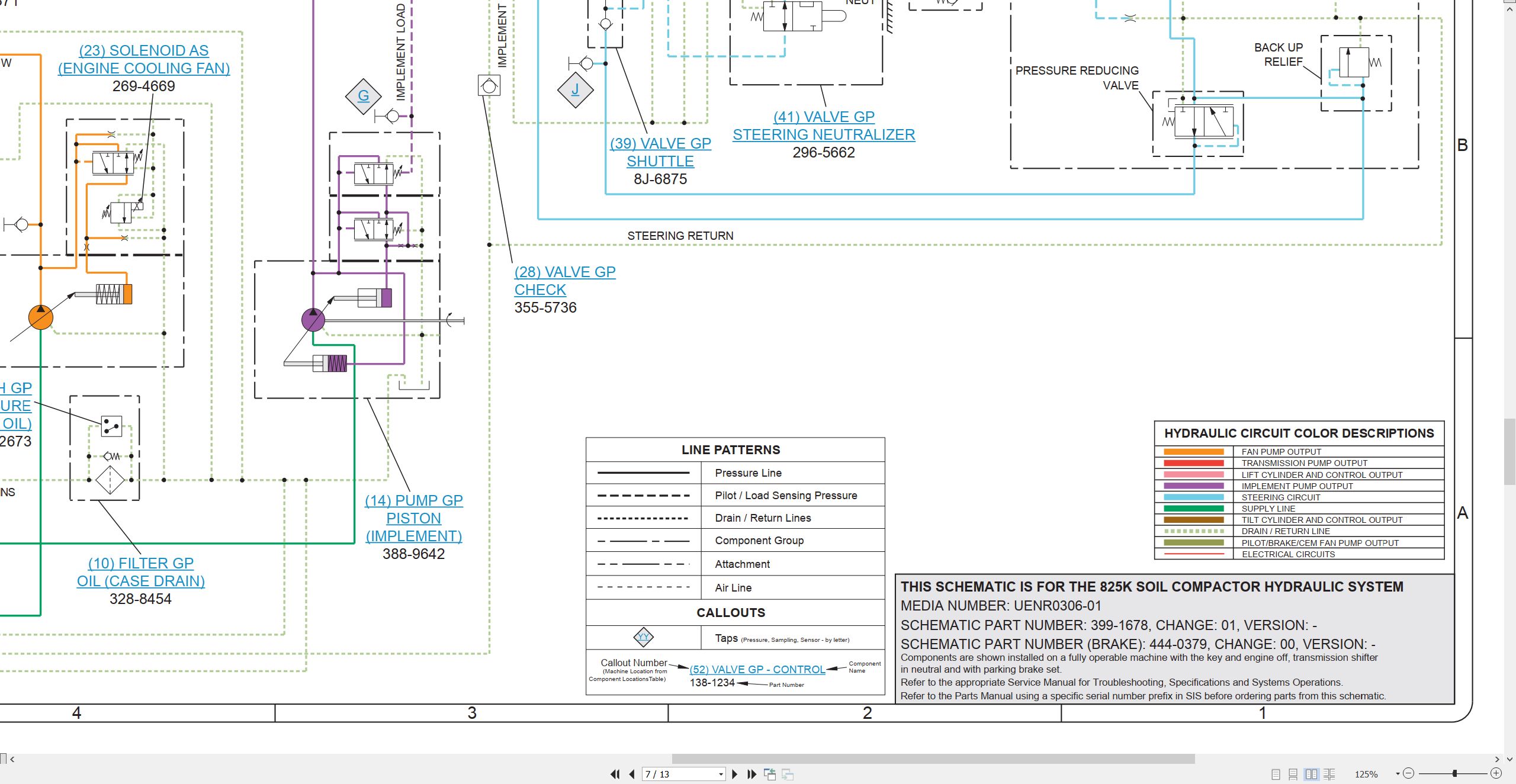
Task: Select the facing pages view
Action: point(1312,774)
